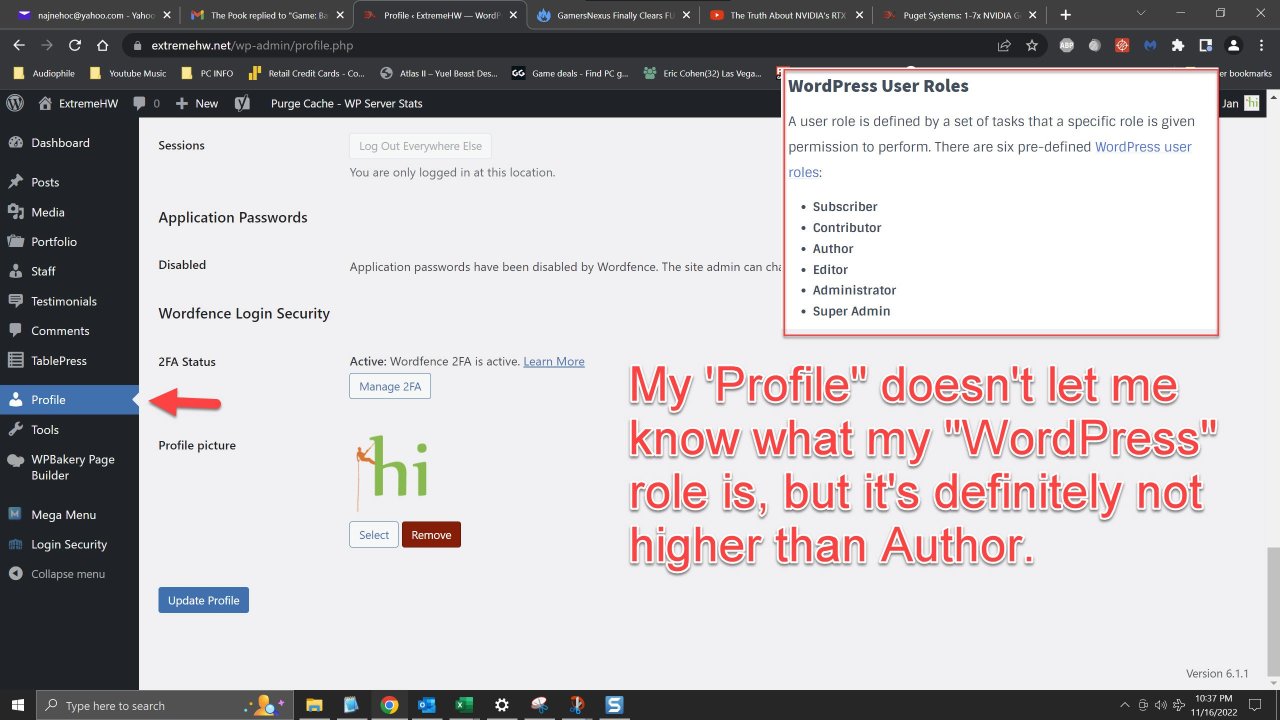Click the Manage 2FA button
The image size is (1280, 720).
coord(389,386)
